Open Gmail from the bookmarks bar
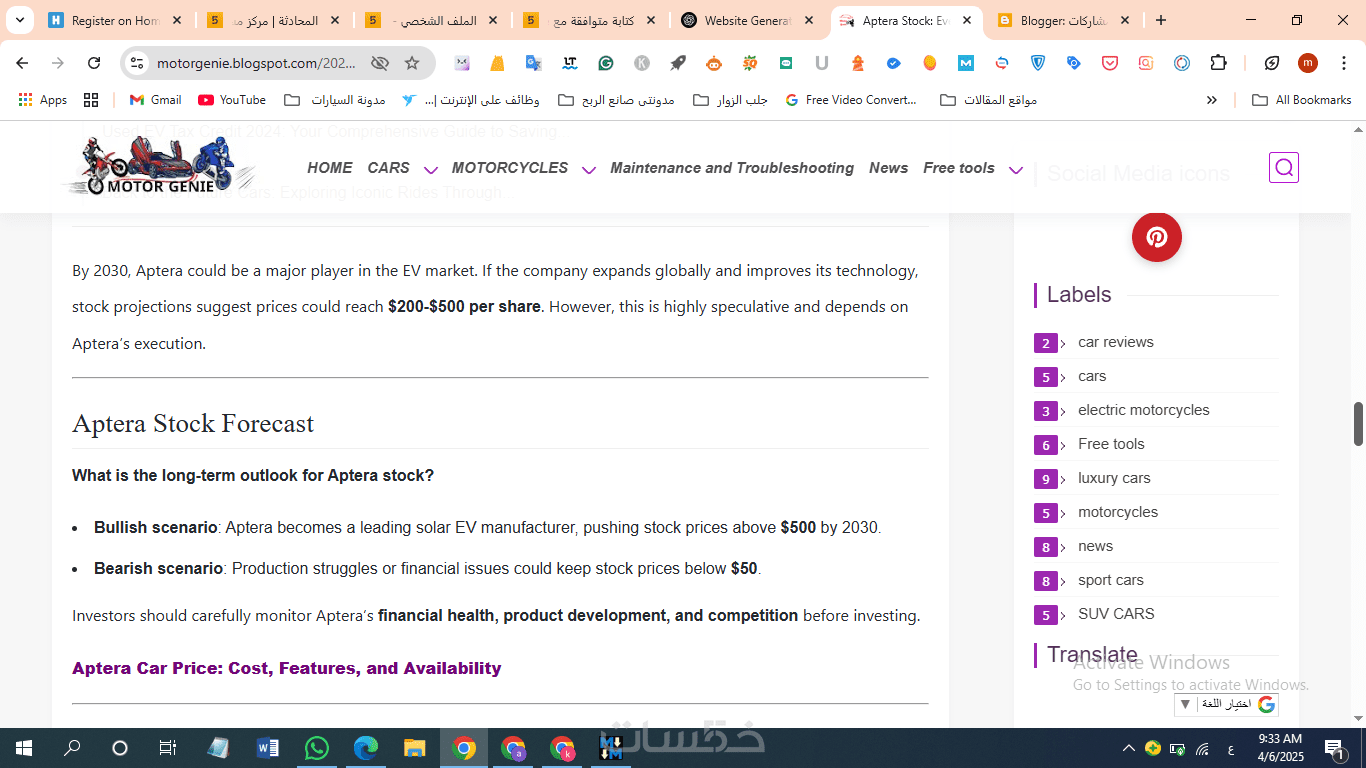The height and width of the screenshot is (768, 1366). (155, 100)
